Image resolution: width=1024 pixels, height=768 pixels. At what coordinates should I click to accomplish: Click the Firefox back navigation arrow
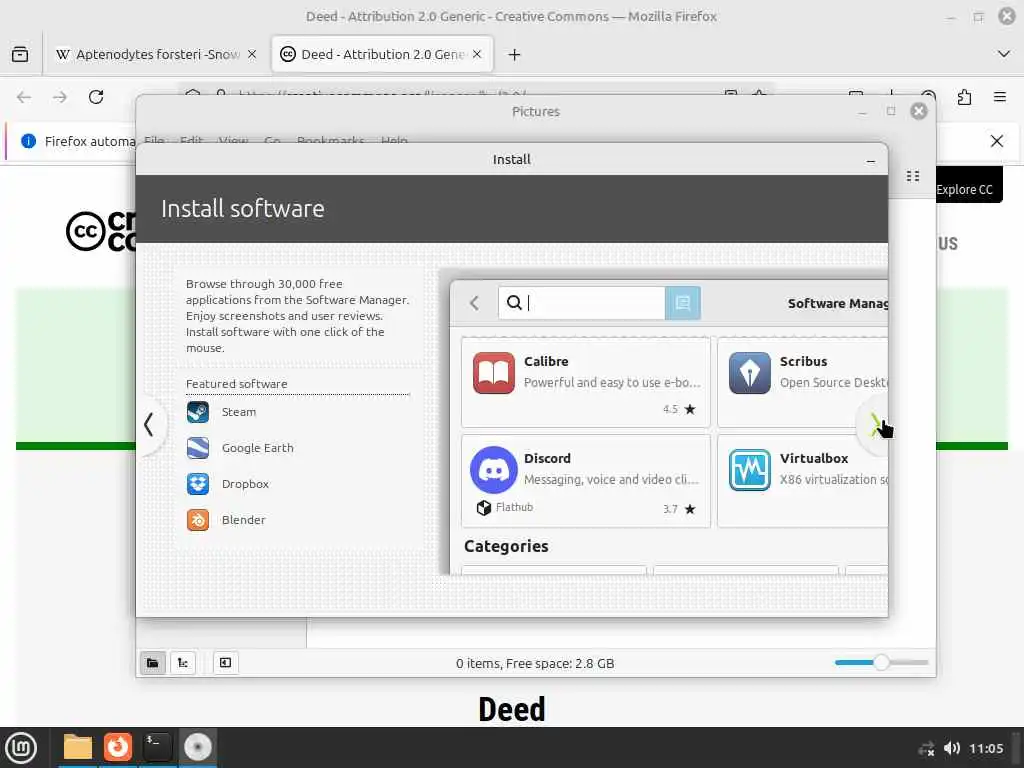(24, 97)
